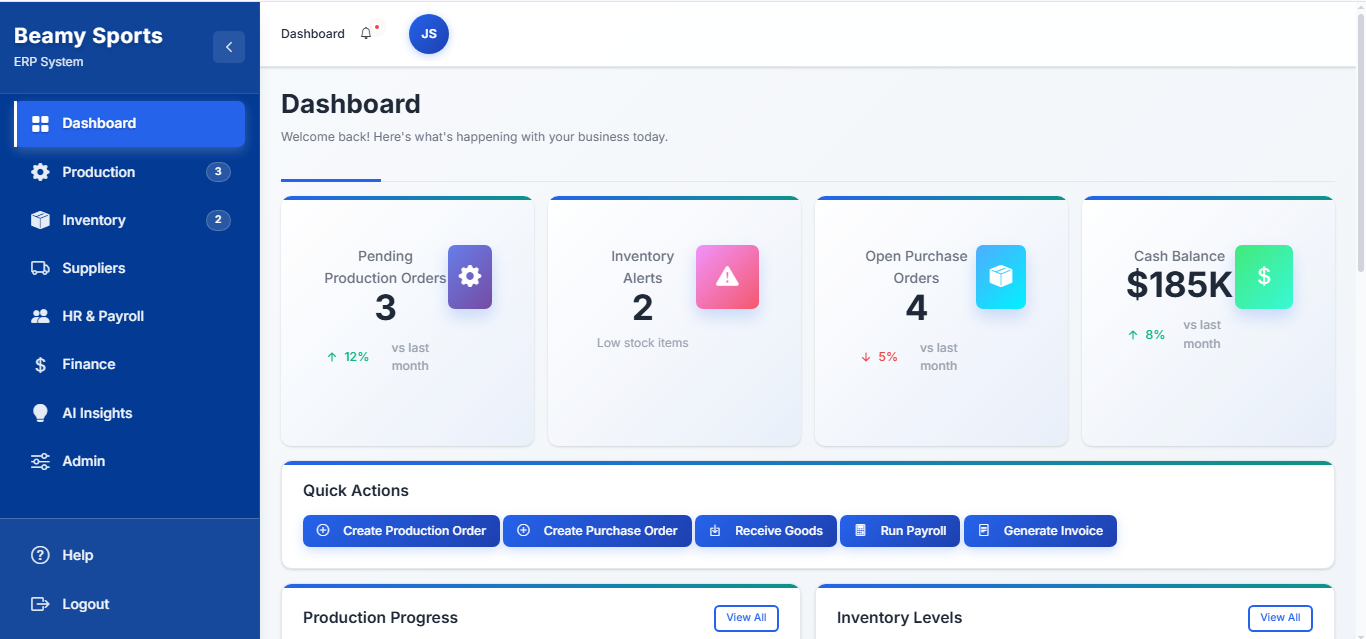Click the Help question mark icon
1366x639 pixels.
[x=40, y=555]
